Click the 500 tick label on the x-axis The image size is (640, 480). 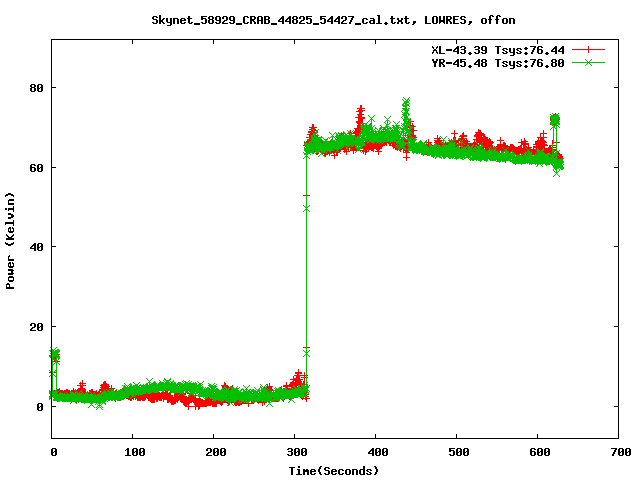456,453
